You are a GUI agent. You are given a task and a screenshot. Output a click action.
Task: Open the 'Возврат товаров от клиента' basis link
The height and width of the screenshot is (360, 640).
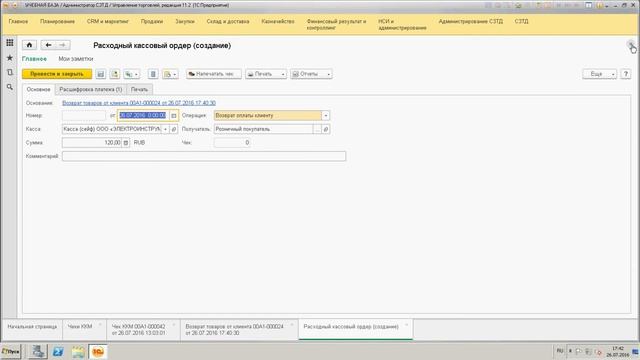(139, 103)
